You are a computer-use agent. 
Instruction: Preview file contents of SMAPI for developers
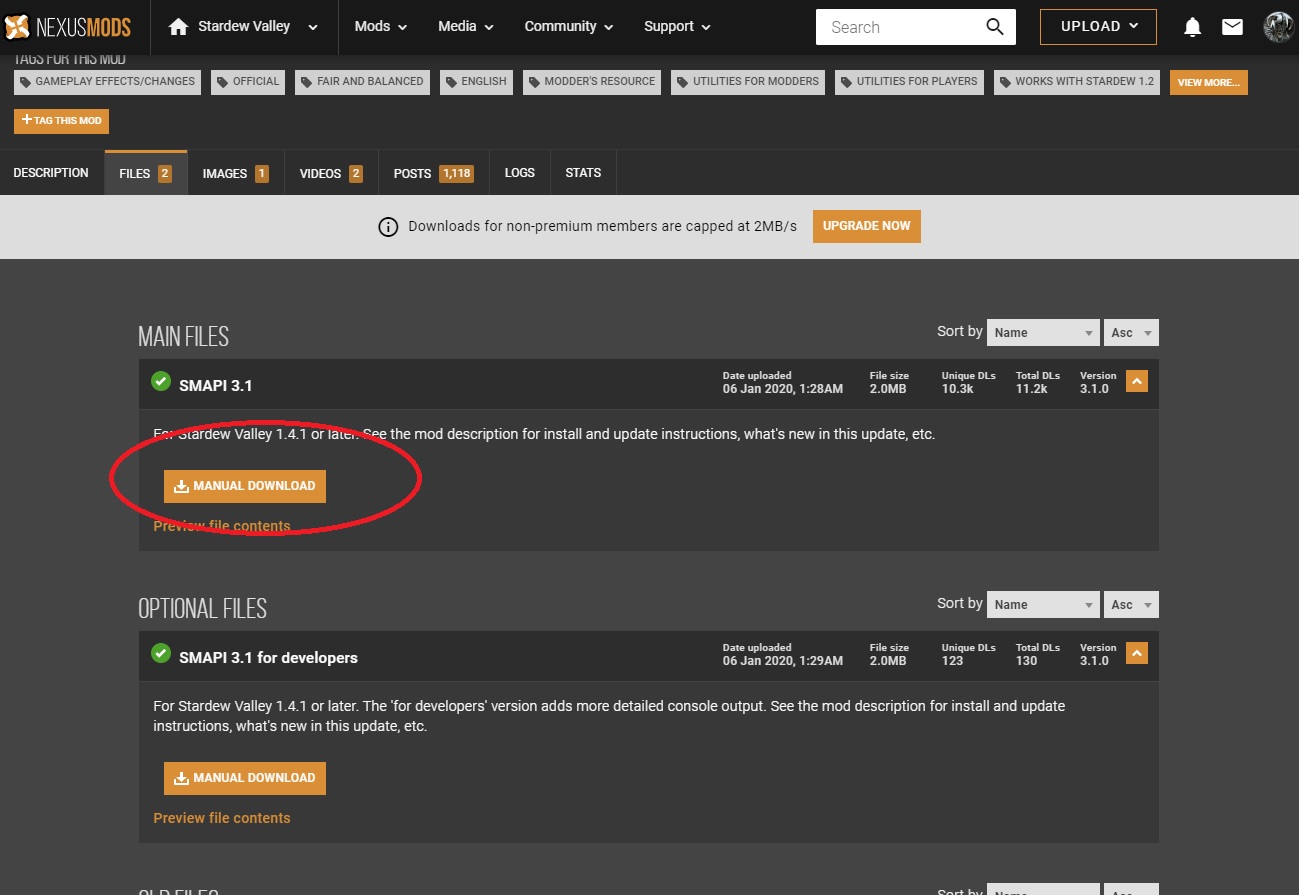[222, 818]
